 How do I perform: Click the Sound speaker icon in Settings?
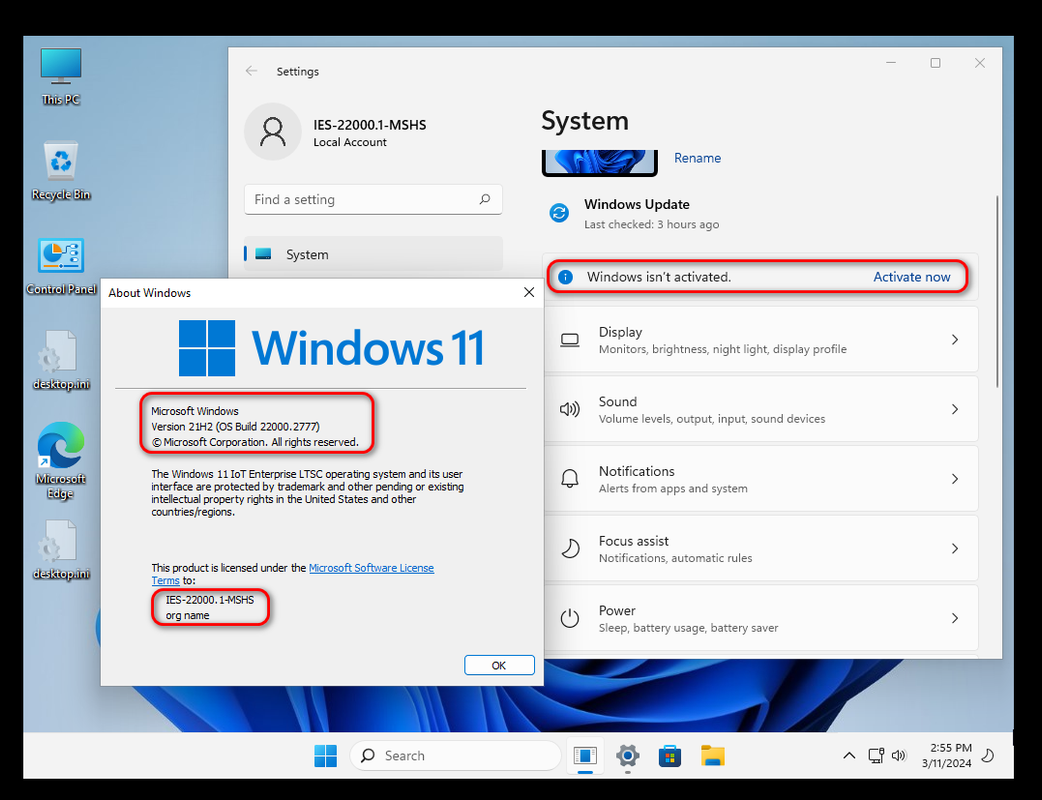point(570,409)
